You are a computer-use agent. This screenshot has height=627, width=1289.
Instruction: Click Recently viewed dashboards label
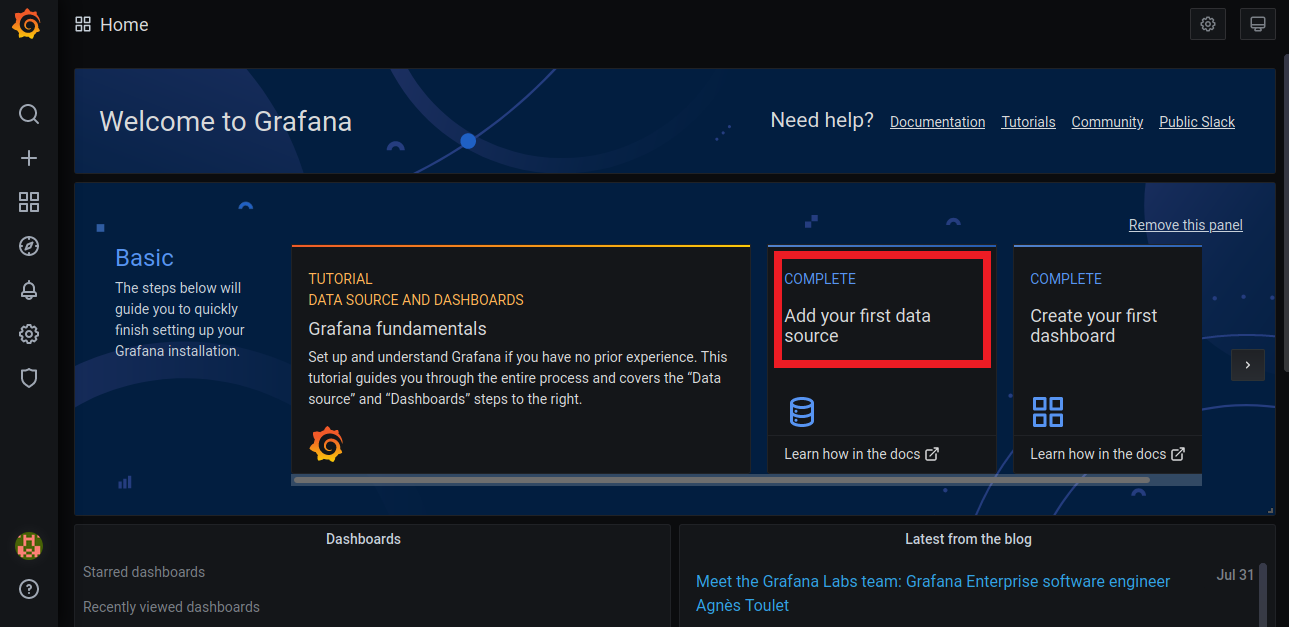point(171,607)
